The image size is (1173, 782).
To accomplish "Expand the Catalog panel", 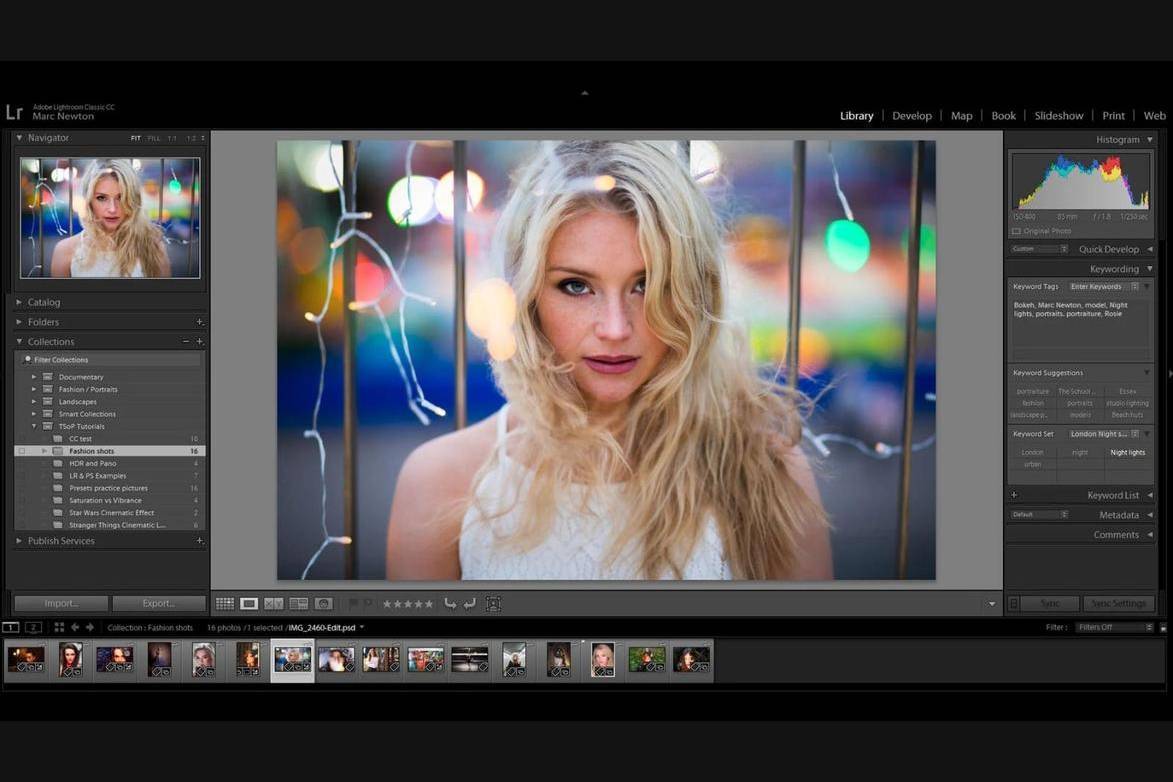I will click(19, 302).
